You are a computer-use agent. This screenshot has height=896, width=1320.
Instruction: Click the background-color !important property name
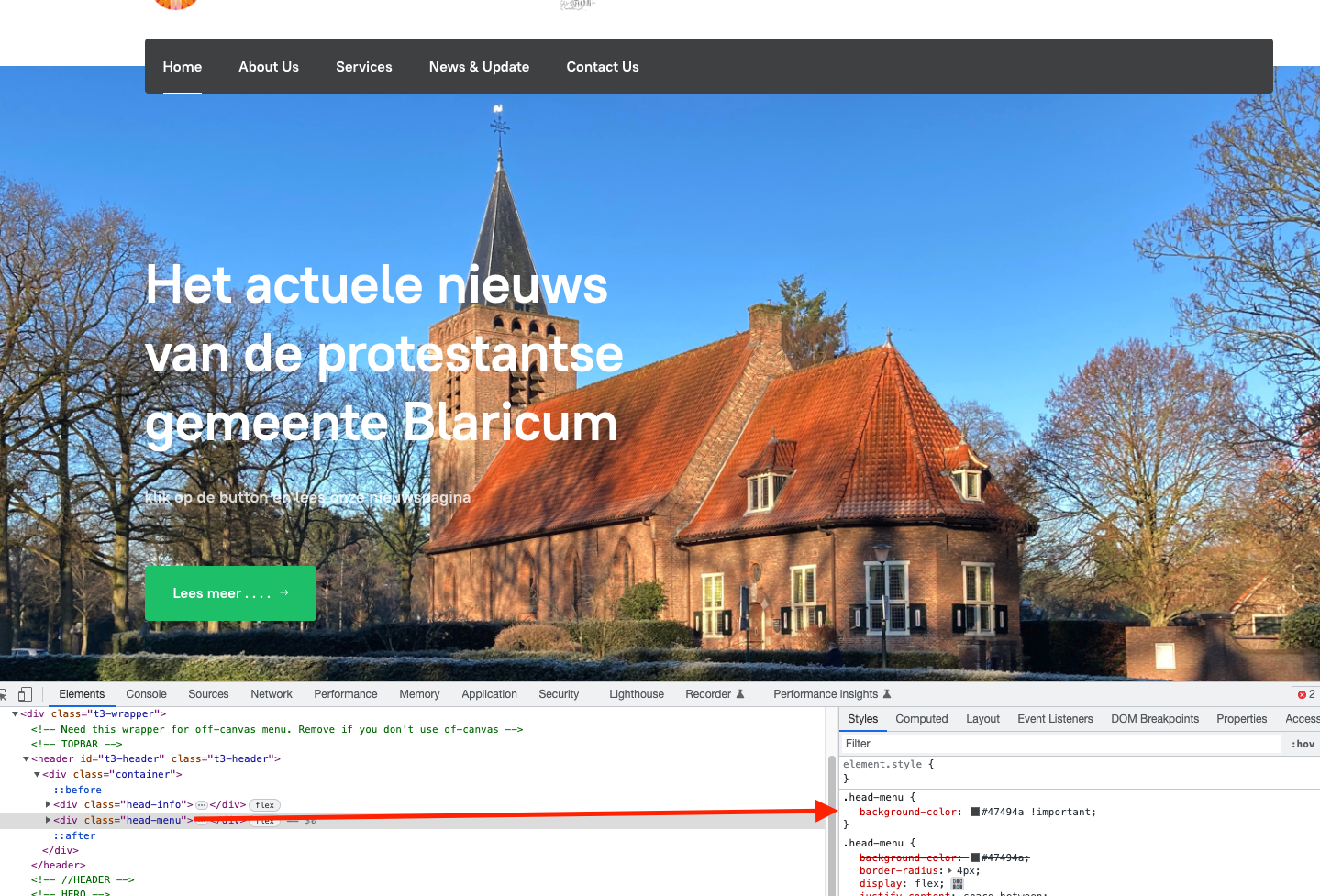click(908, 812)
